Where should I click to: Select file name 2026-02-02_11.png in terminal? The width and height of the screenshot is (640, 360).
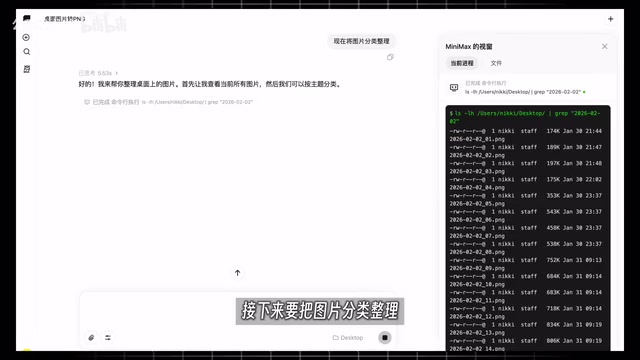(477, 300)
